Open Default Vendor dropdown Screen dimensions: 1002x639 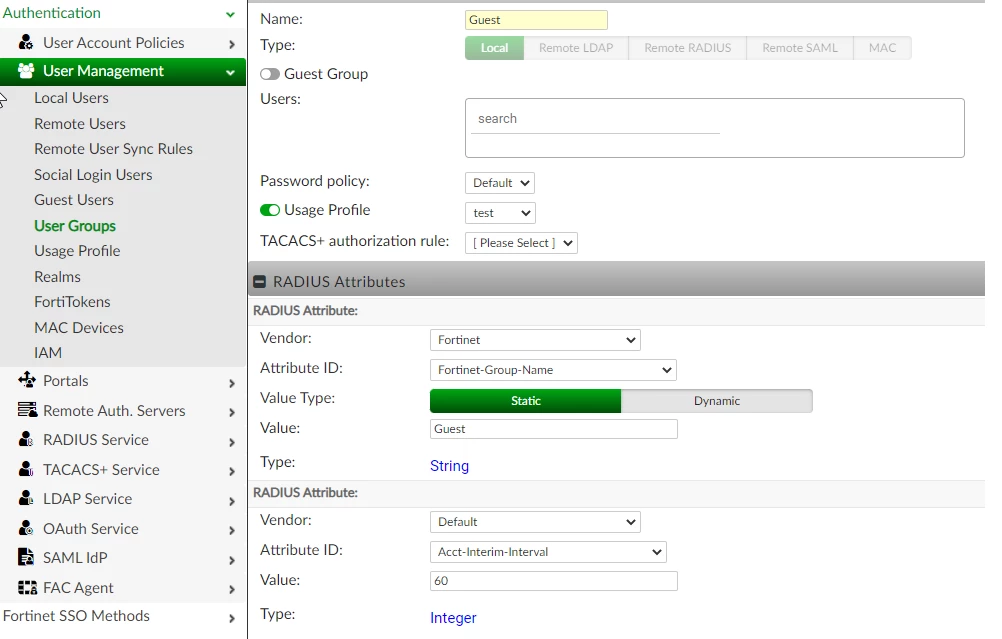[x=535, y=522]
